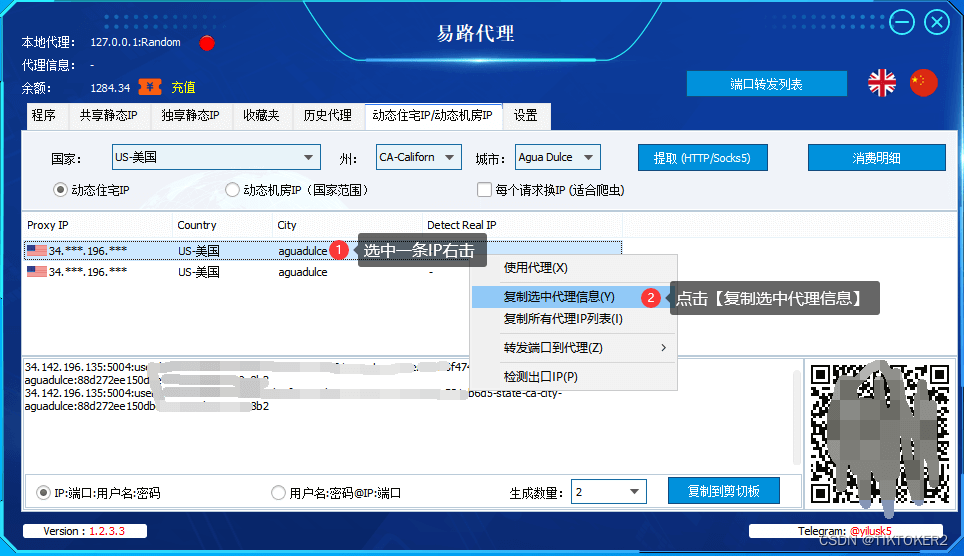Choose 复制所有代理IP列表(I) menu item
This screenshot has height=556, width=964.
point(574,319)
